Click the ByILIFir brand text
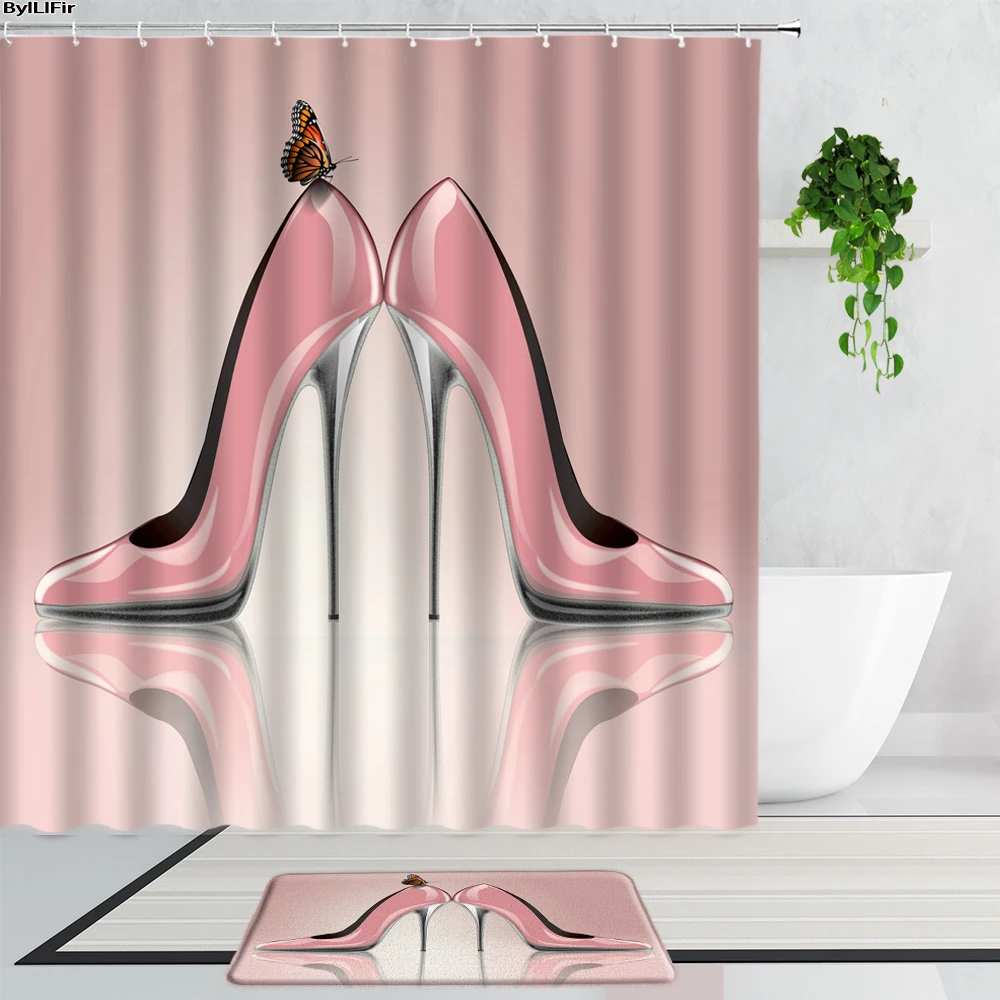Screen dimensions: 1000x1000 39,8
